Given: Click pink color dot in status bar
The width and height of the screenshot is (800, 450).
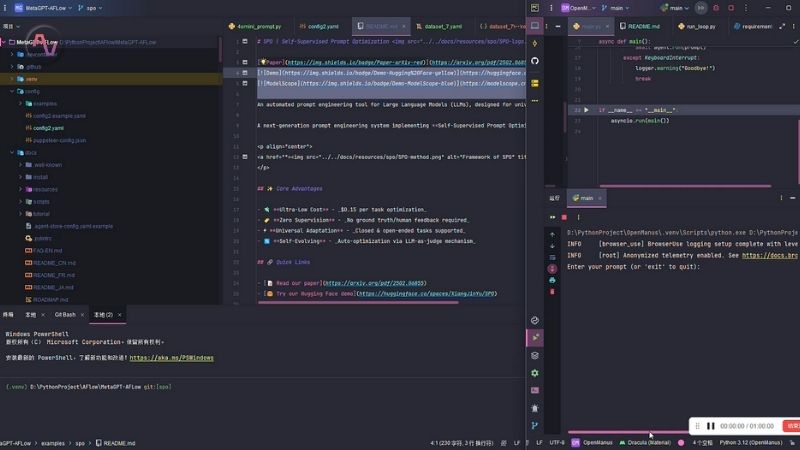Looking at the screenshot, I should (x=681, y=443).
